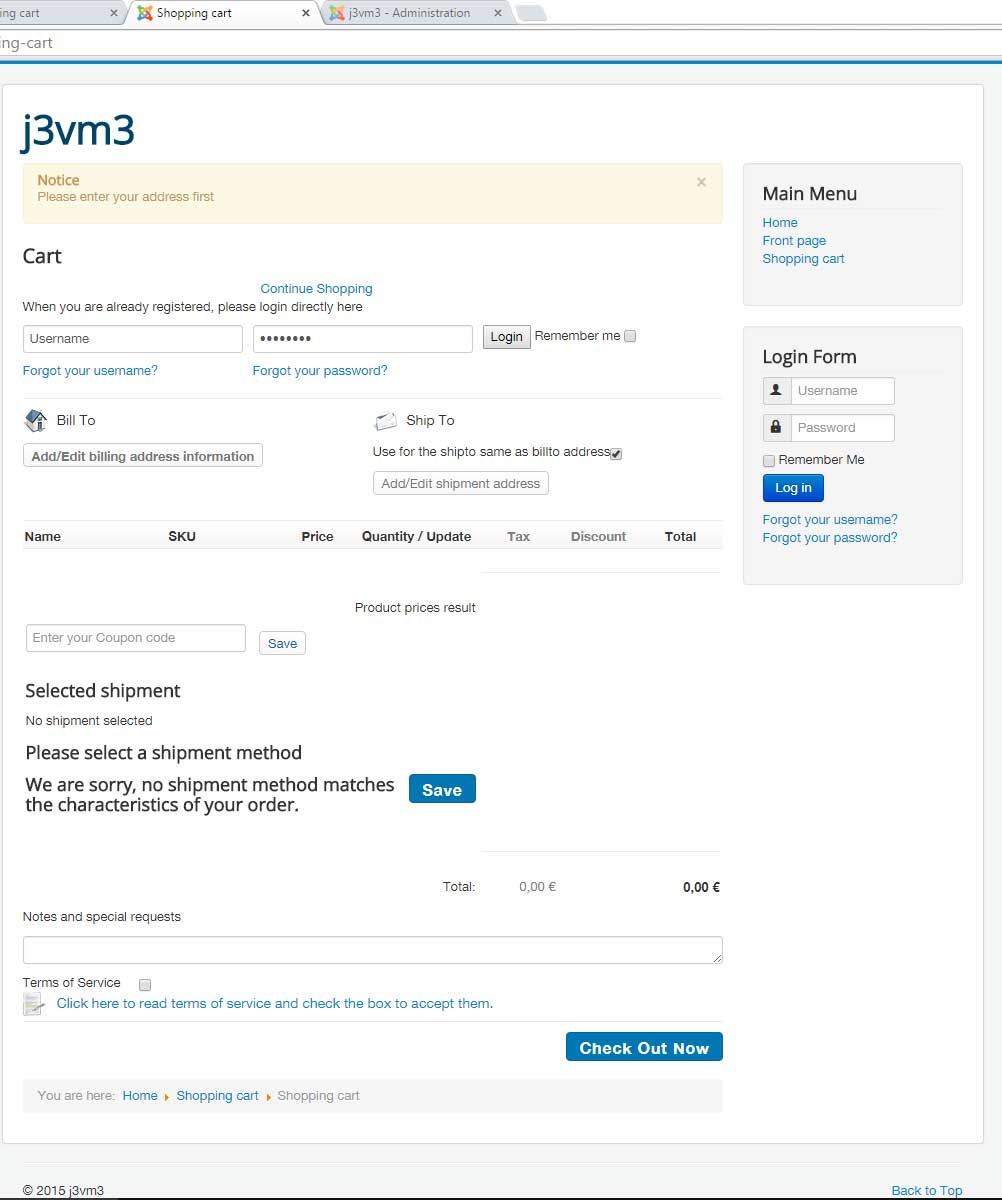Image resolution: width=1002 pixels, height=1200 pixels.
Task: Click the new tab button
Action: (531, 13)
